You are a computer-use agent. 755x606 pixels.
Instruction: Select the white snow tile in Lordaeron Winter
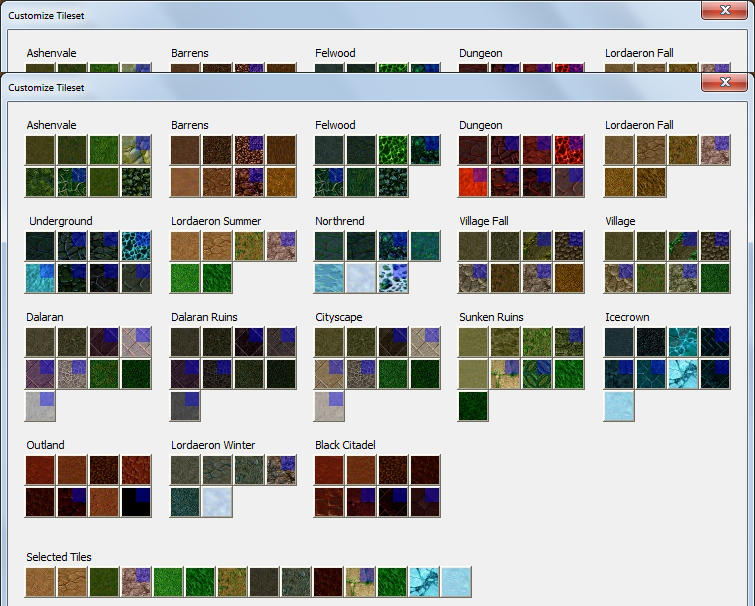(217, 502)
